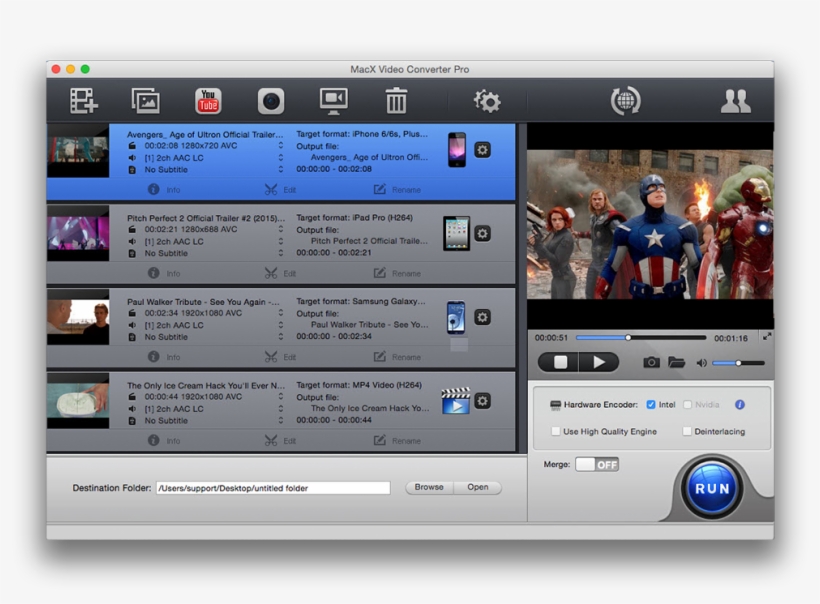
Task: Uncheck the Intel hardware encoder checkbox
Action: pos(651,405)
